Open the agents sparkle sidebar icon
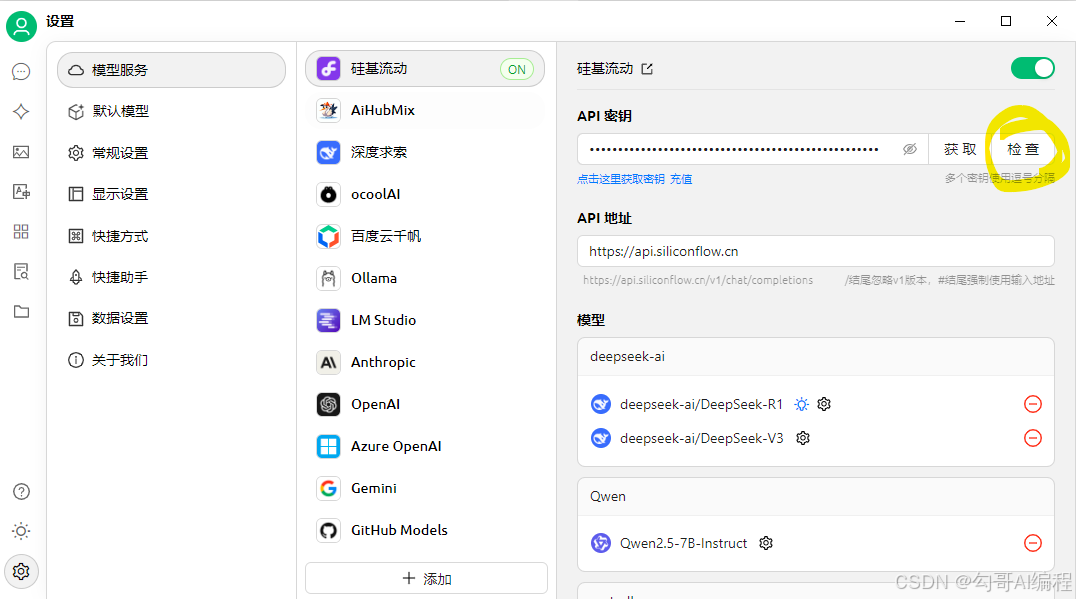 click(x=21, y=112)
